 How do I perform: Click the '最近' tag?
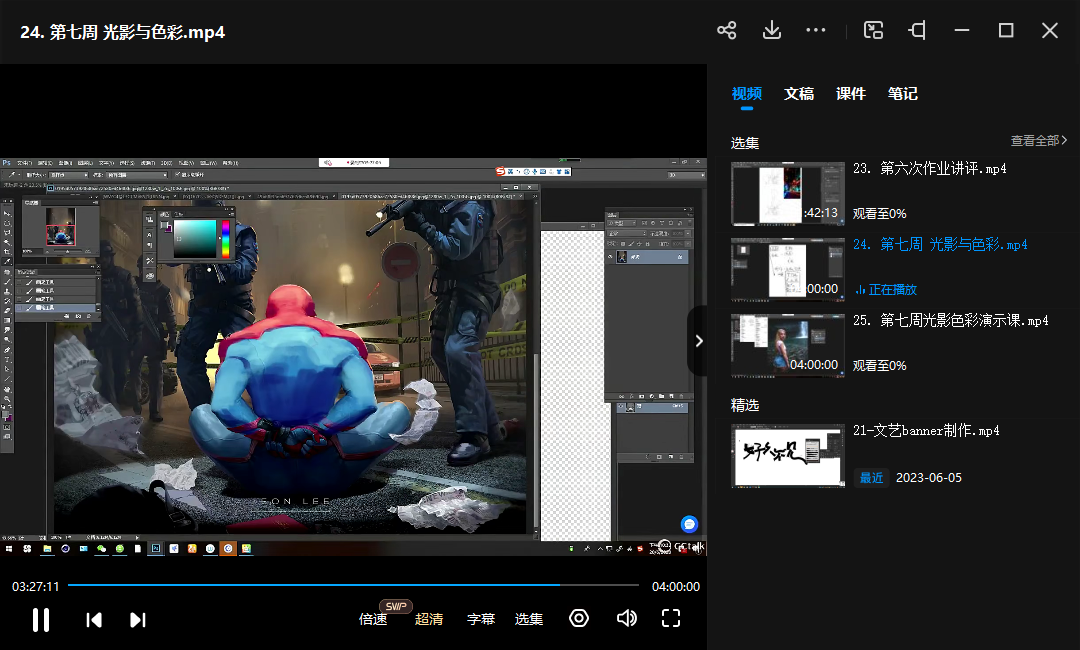point(871,478)
